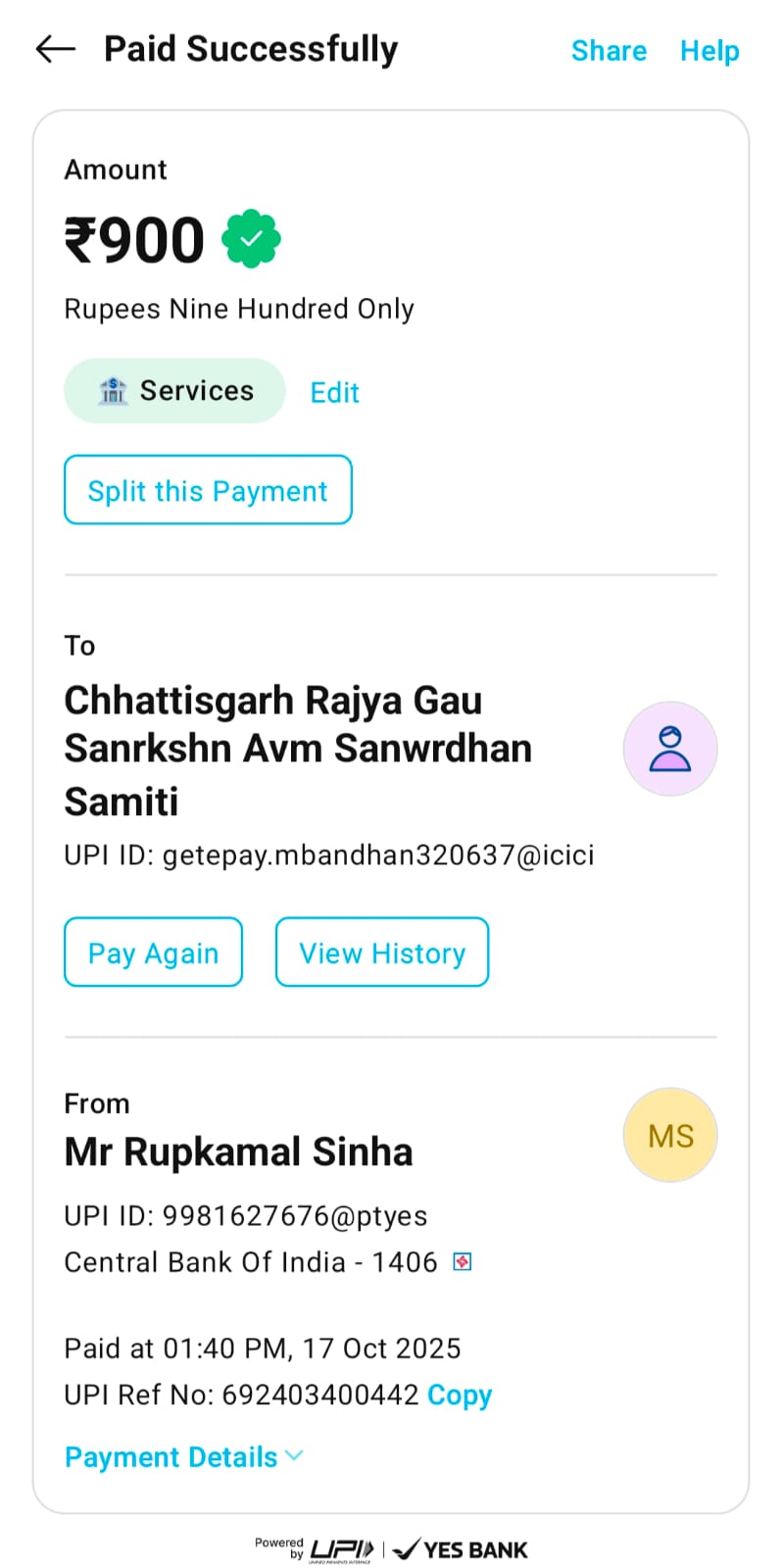Click the Payment Details chevron arrow
The height and width of the screenshot is (1568, 782).
pyautogui.click(x=294, y=1457)
